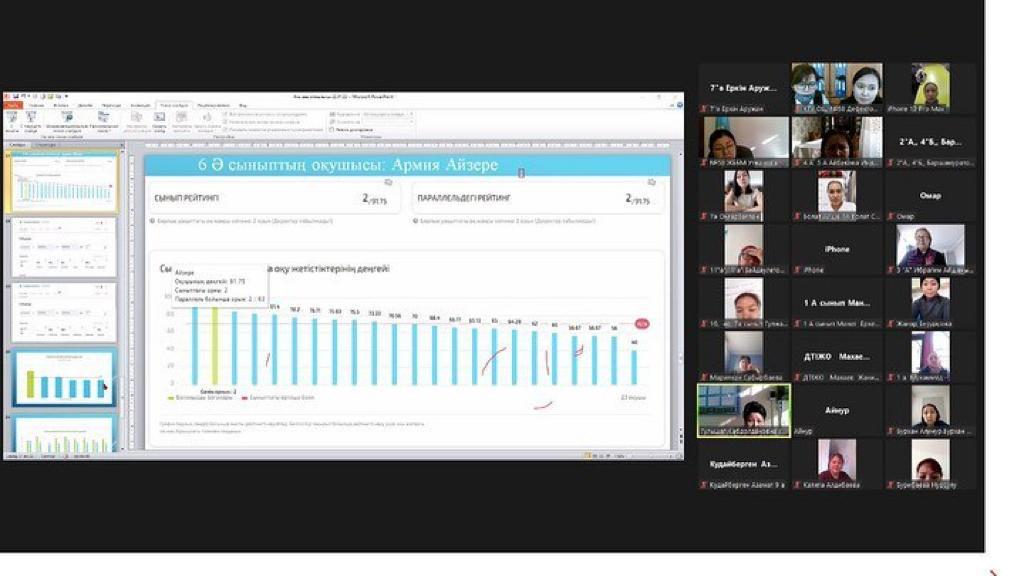Click the From Current Slide icon
Image resolution: width=1024 pixels, height=576 pixels.
[x=31, y=118]
